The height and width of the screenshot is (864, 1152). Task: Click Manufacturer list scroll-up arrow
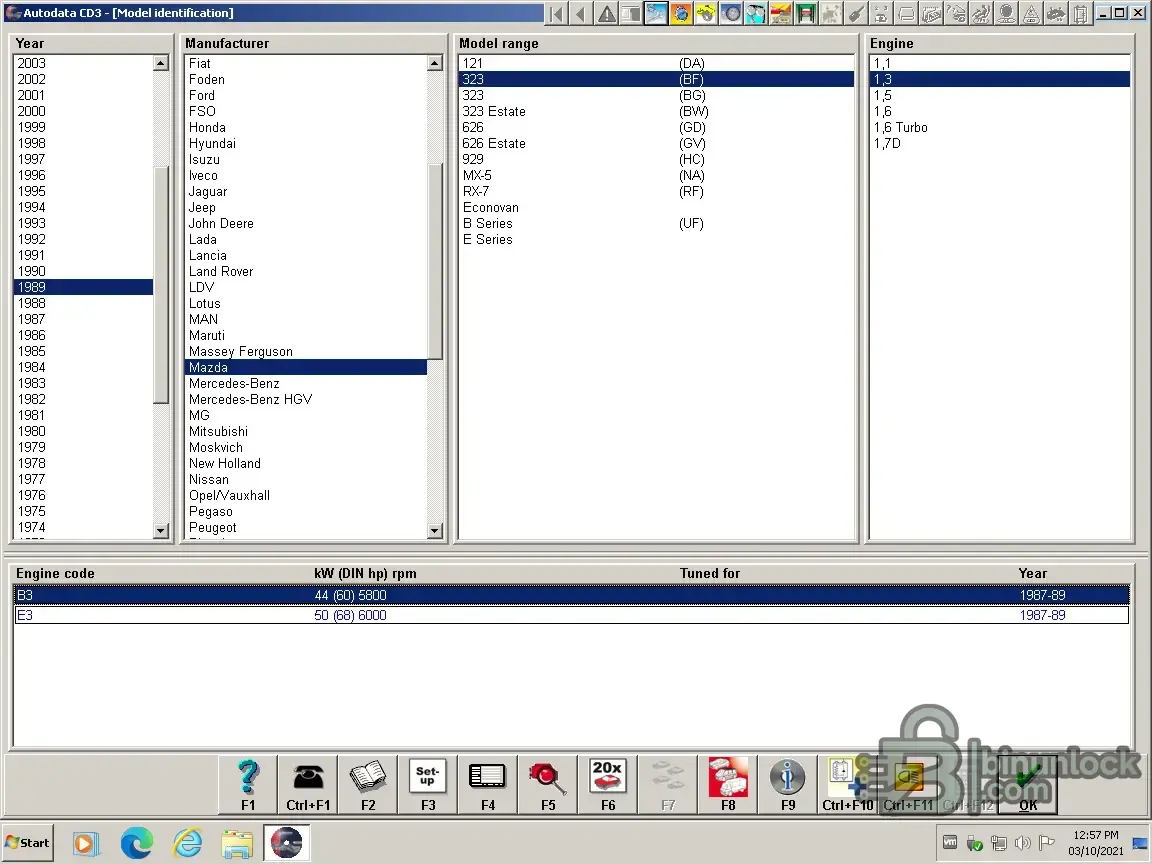435,63
